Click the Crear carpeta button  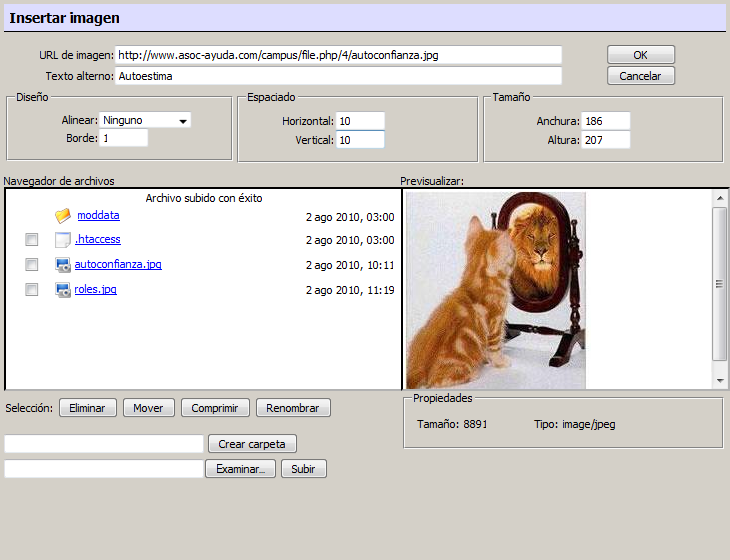[x=252, y=444]
